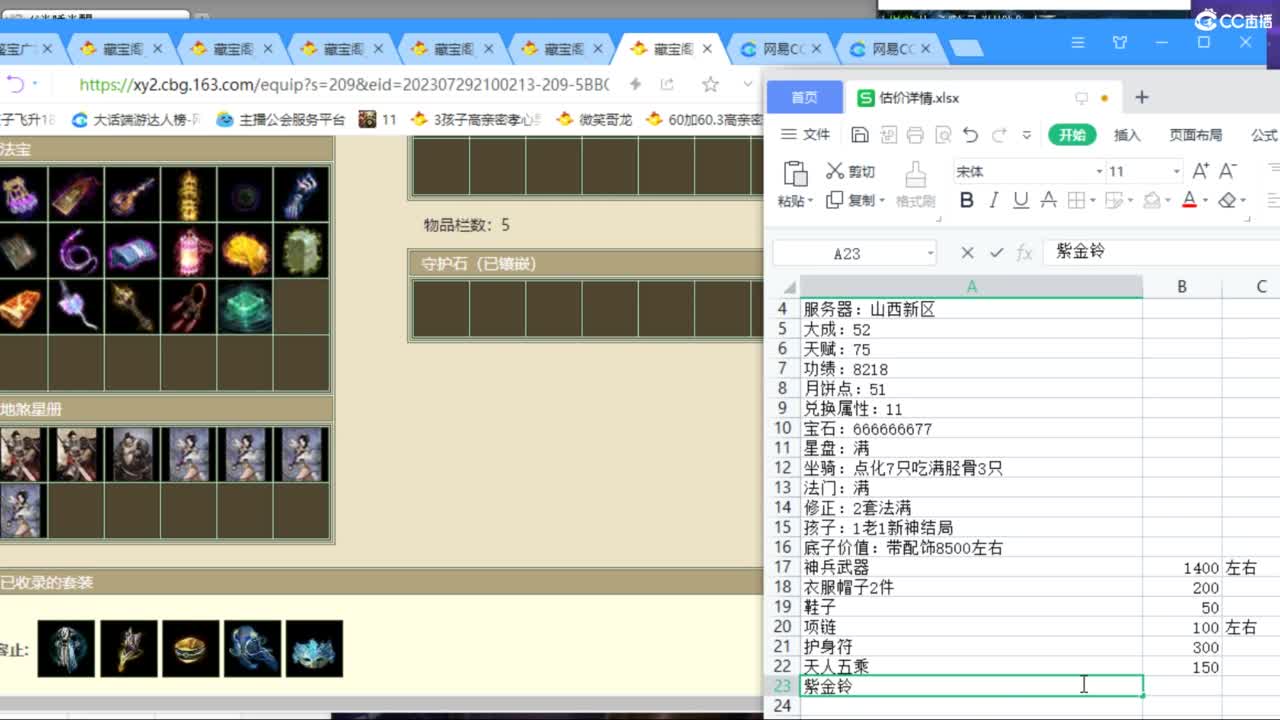Expand the 粘贴 paste options arrow

click(x=809, y=201)
